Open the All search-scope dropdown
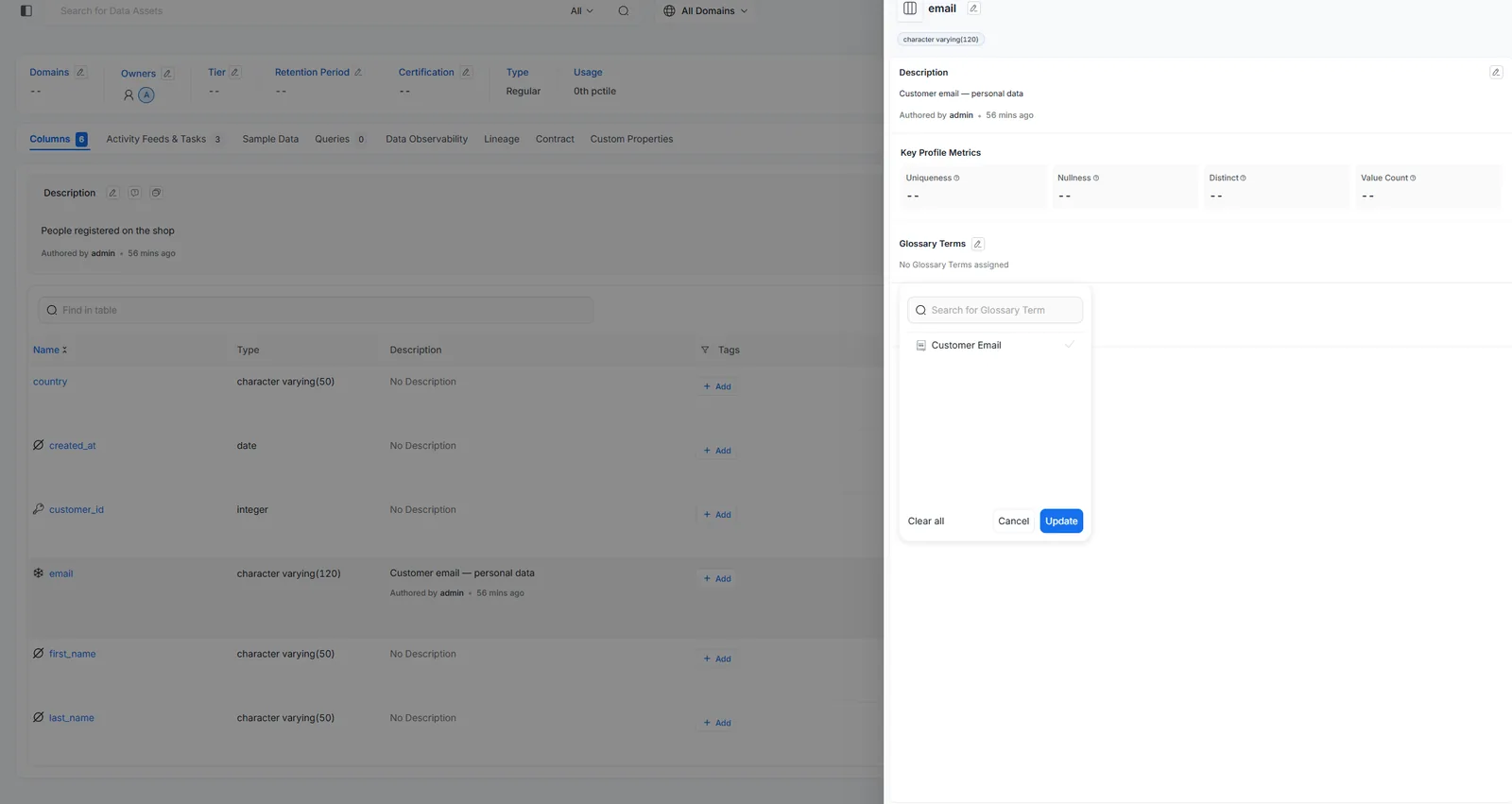 click(582, 11)
